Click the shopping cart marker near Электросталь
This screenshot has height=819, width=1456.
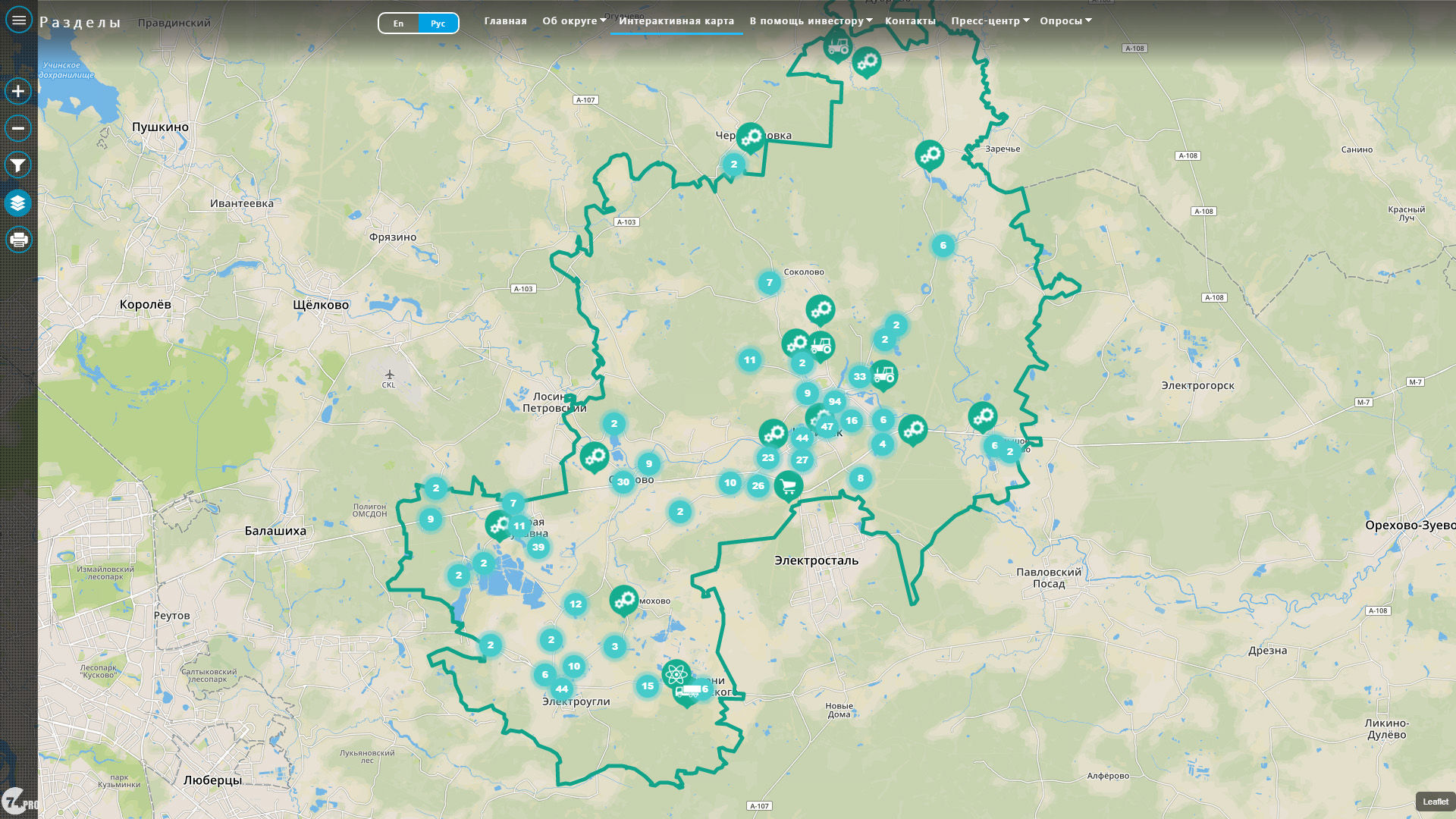(788, 485)
